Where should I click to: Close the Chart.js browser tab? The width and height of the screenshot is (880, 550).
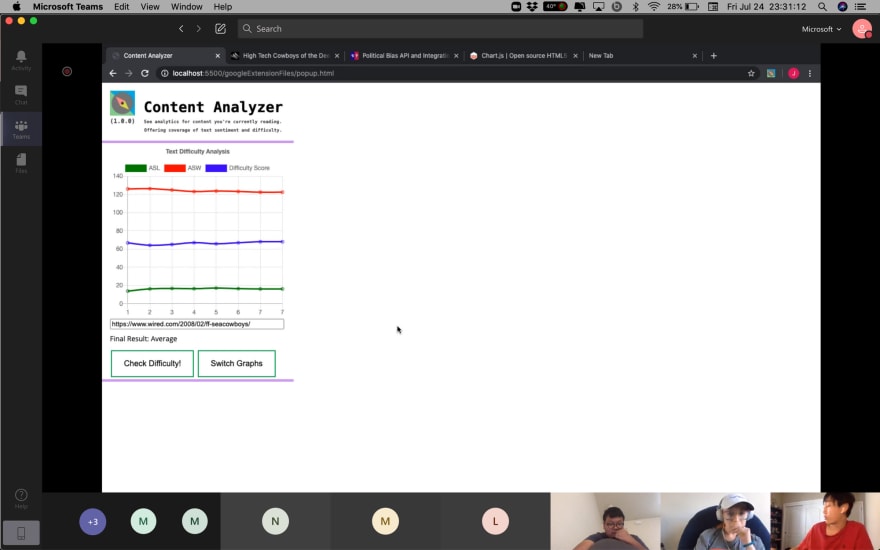click(575, 56)
